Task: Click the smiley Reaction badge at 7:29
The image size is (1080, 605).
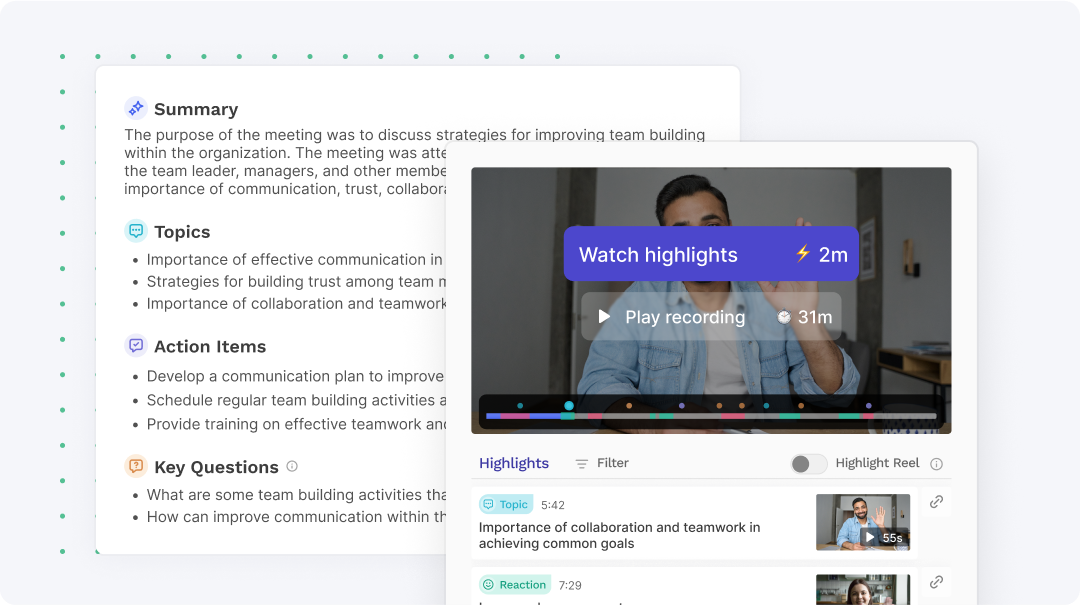Action: [514, 584]
